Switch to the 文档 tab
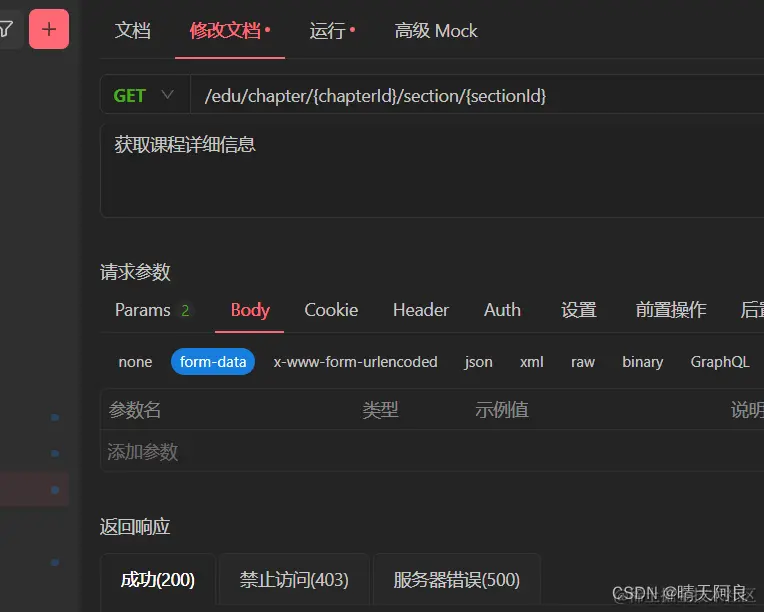Viewport: 764px width, 612px height. click(x=133, y=31)
